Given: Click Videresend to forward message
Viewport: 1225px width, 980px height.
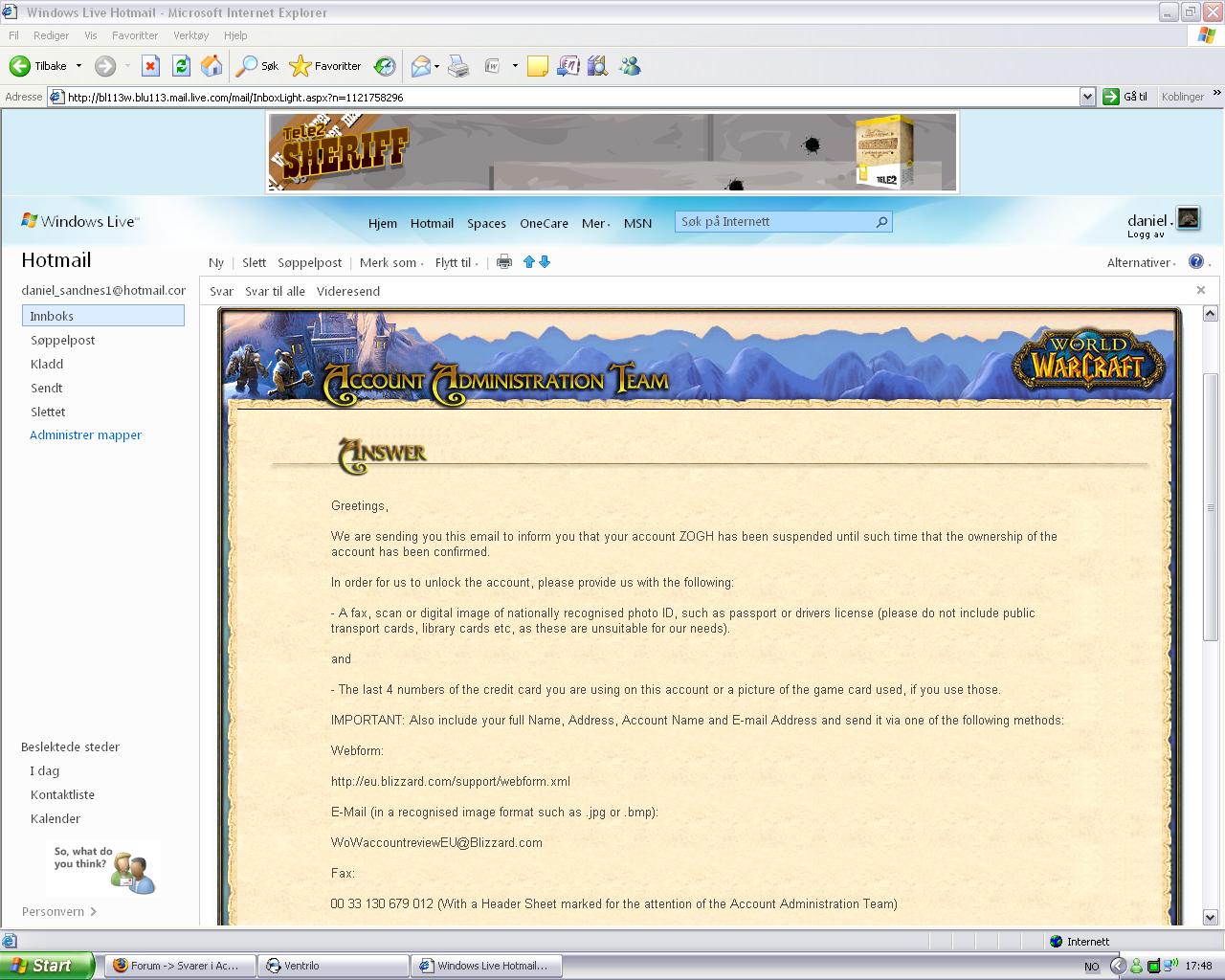Looking at the screenshot, I should [348, 291].
